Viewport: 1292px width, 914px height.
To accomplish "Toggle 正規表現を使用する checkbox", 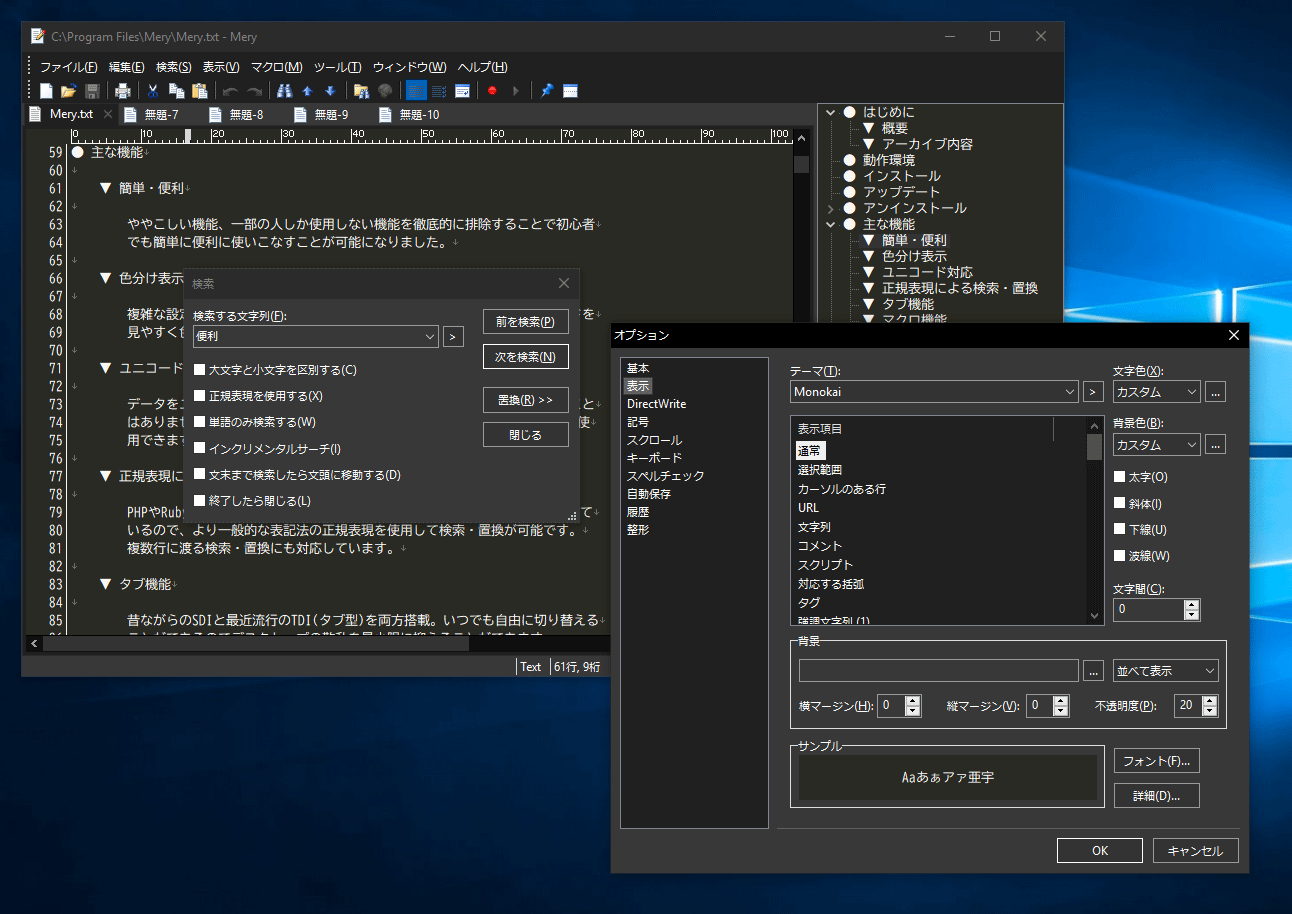I will click(200, 396).
